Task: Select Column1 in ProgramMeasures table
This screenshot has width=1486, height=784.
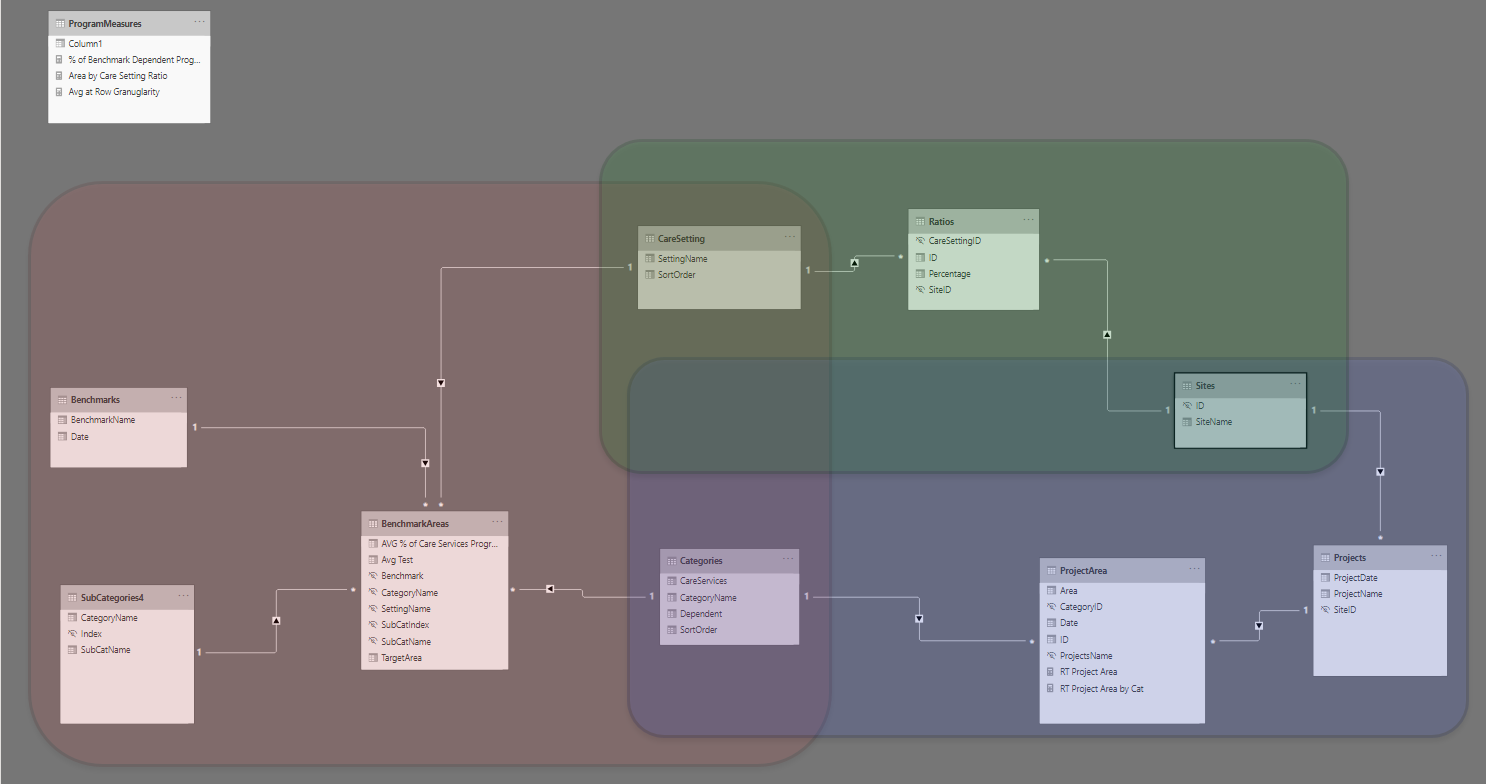Action: point(129,44)
